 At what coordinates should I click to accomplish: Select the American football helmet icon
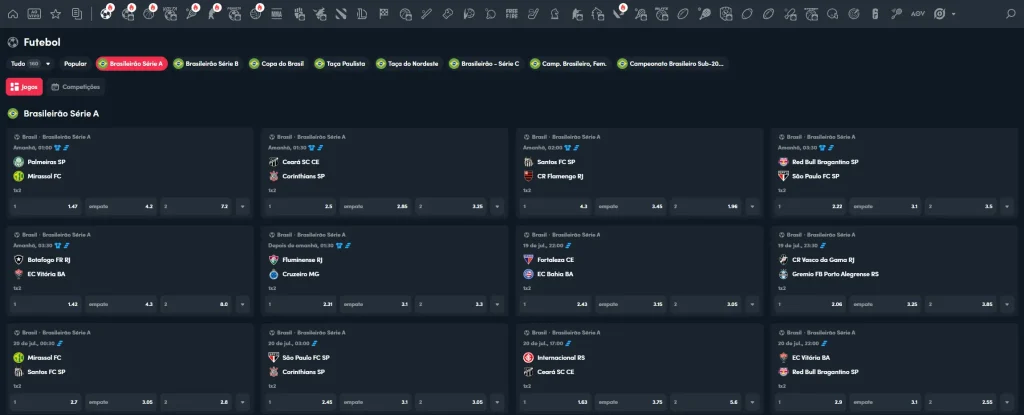[x=832, y=14]
